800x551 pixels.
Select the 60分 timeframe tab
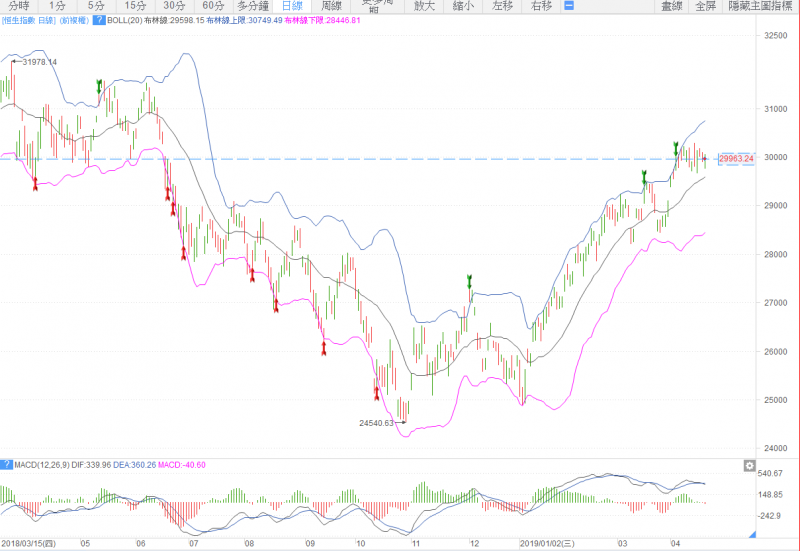(213, 5)
